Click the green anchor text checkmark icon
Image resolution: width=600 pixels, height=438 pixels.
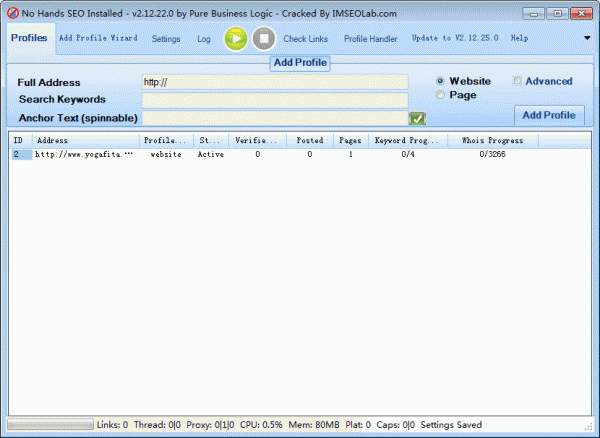click(417, 118)
